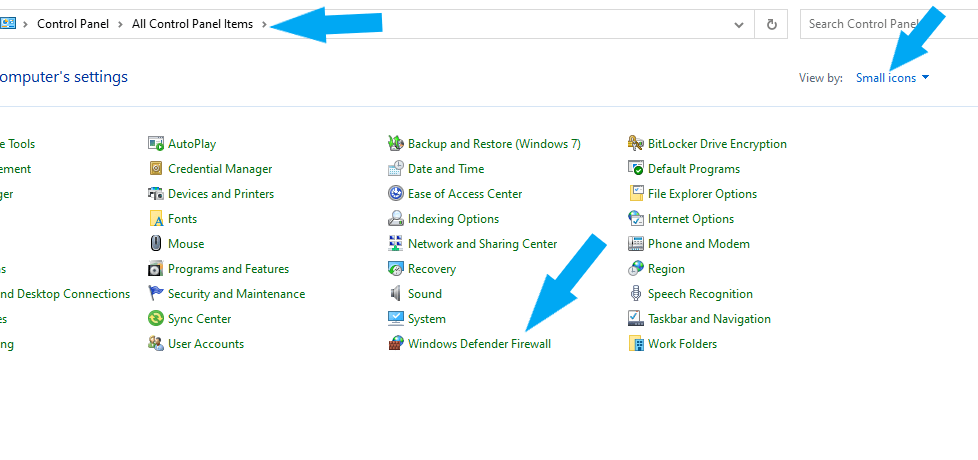Open the Security and Maintenance flag icon
Image resolution: width=978 pixels, height=460 pixels.
pyautogui.click(x=155, y=294)
